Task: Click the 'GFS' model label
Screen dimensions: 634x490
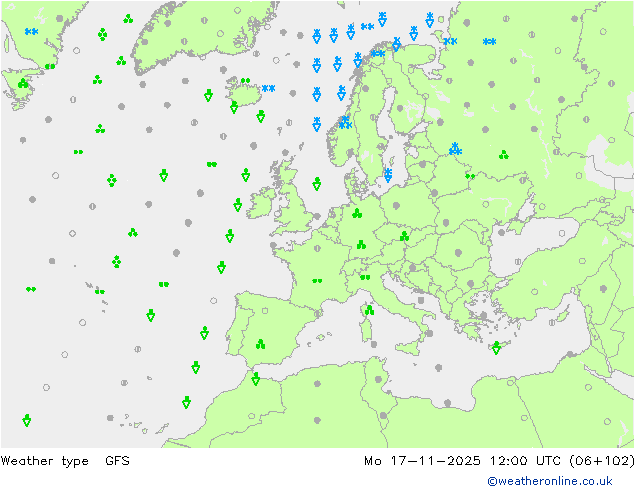Action: [x=117, y=460]
